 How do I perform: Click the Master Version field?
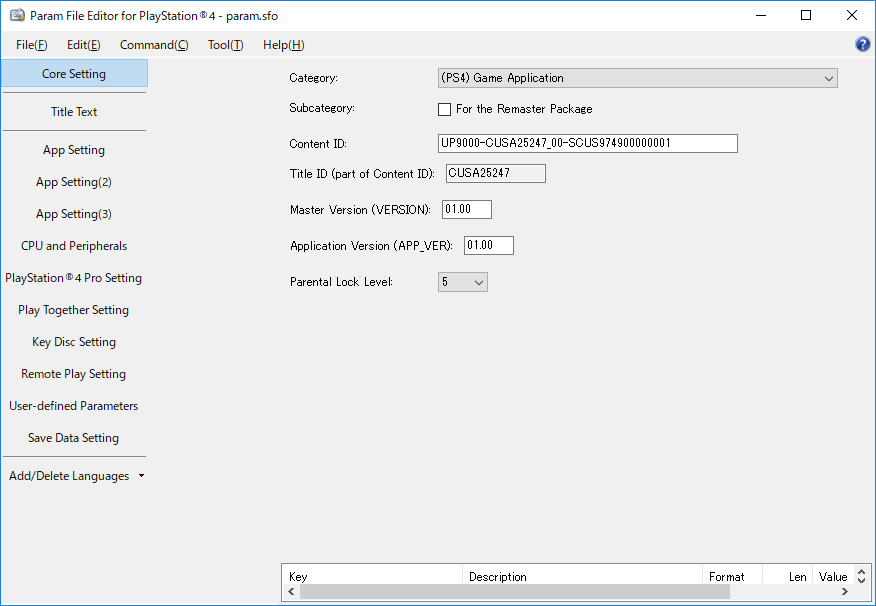pyautogui.click(x=466, y=209)
